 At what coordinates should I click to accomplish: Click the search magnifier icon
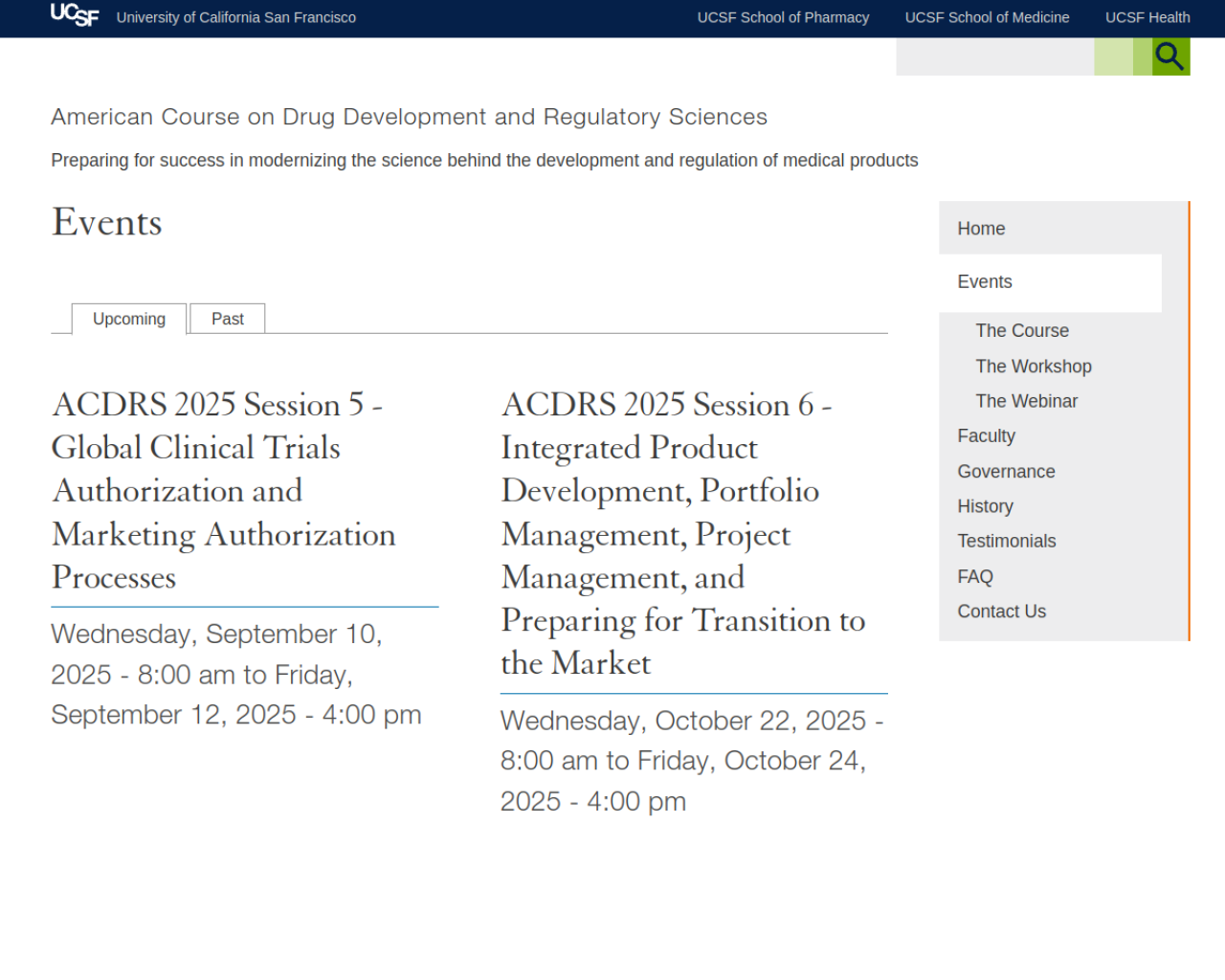[1170, 56]
